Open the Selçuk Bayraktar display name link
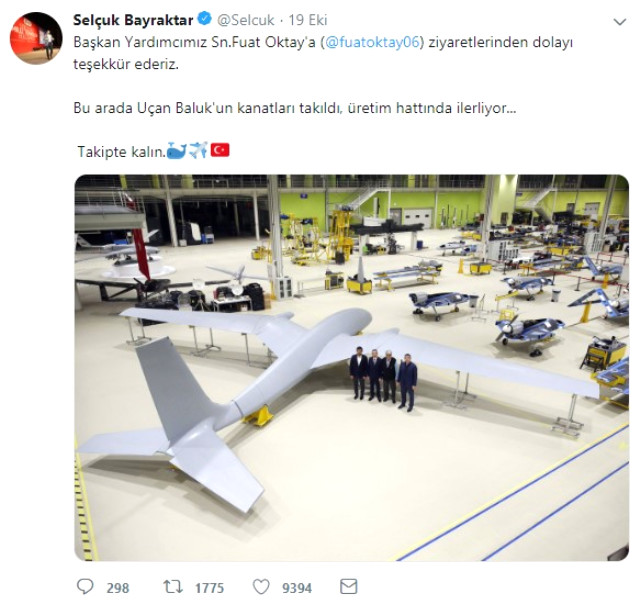 pyautogui.click(x=133, y=20)
